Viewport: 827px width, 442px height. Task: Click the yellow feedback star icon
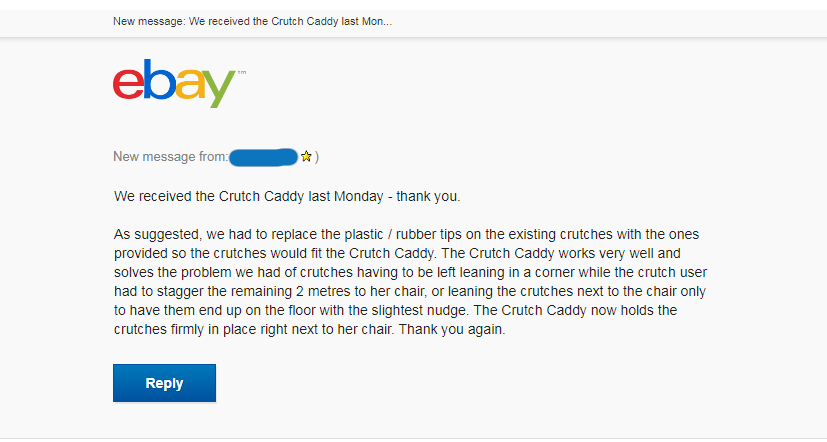(306, 157)
